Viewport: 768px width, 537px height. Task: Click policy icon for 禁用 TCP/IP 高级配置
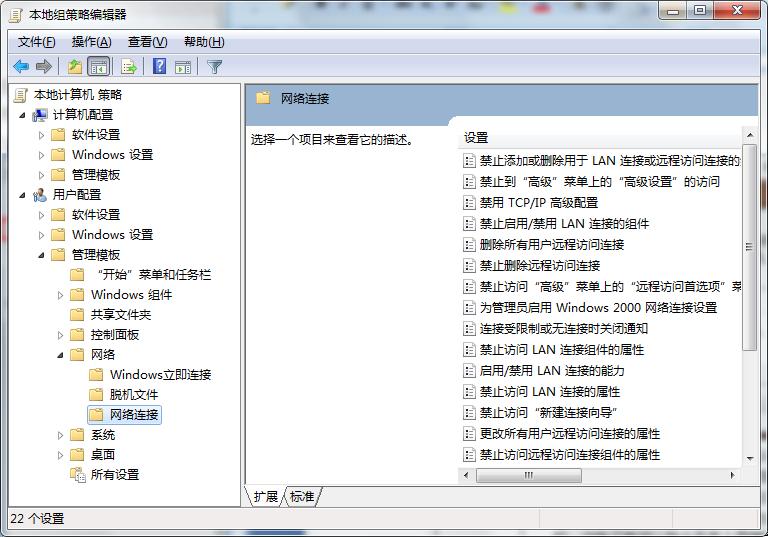[469, 203]
